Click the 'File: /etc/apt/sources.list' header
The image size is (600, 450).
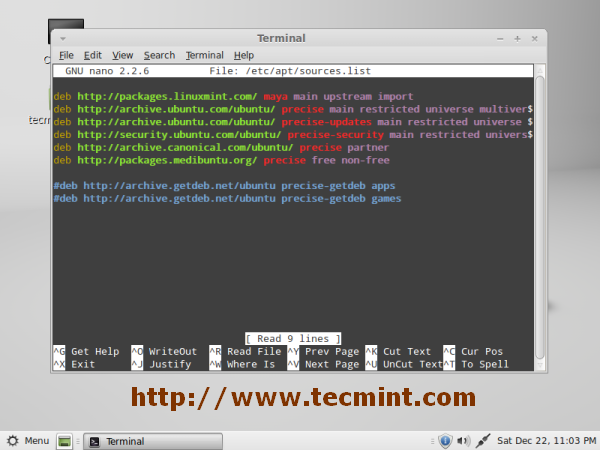(x=290, y=71)
